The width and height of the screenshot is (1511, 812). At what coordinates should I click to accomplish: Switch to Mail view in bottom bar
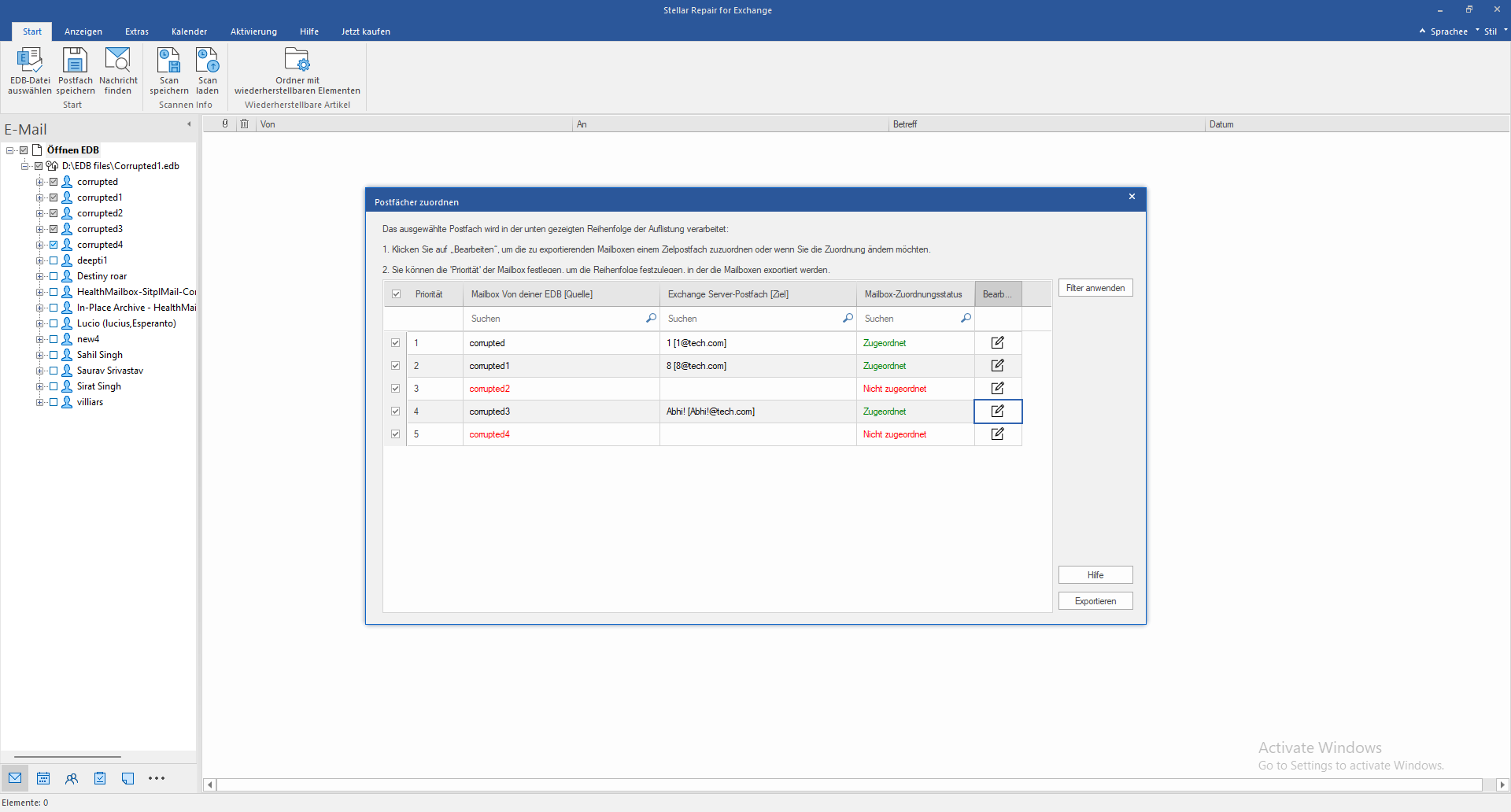coord(15,778)
